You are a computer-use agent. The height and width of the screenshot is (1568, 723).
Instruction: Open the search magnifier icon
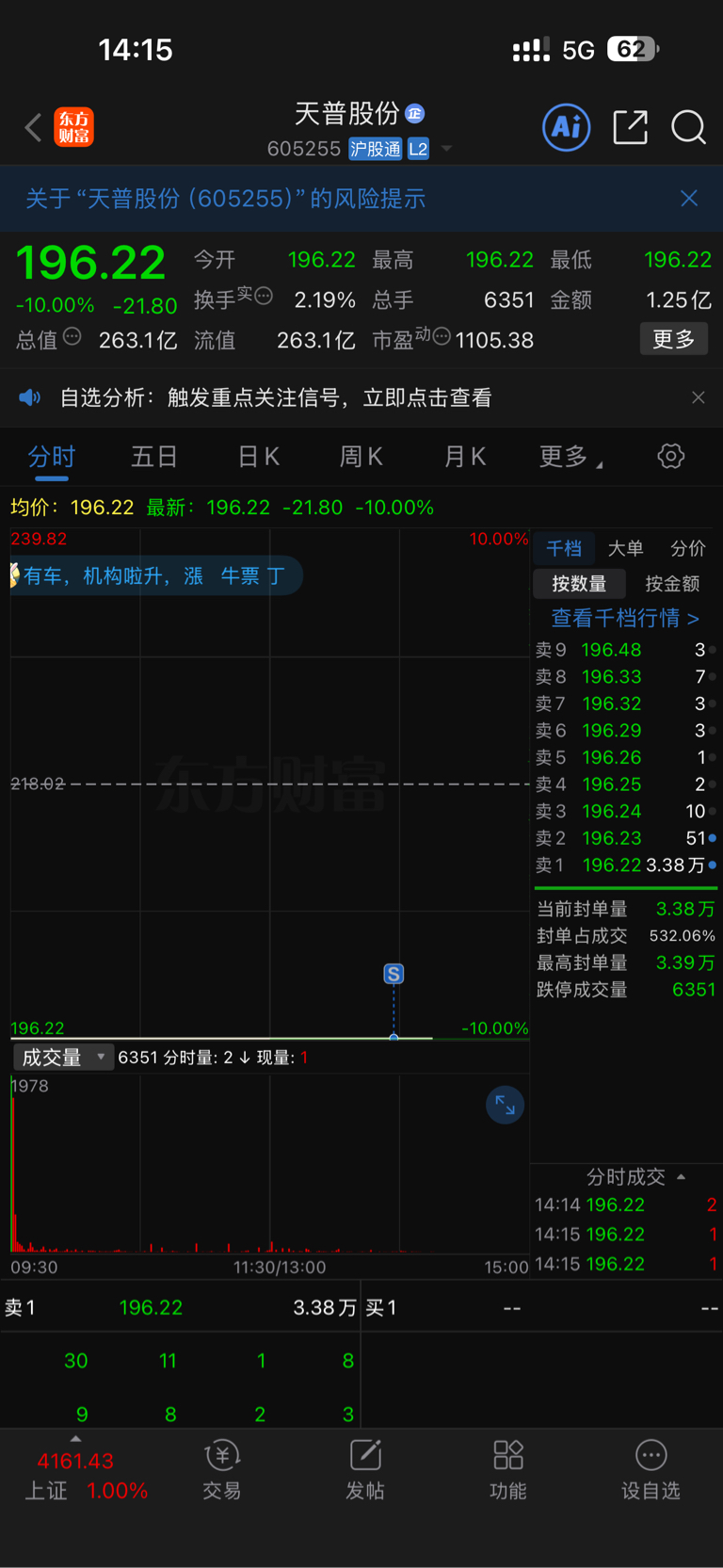688,127
